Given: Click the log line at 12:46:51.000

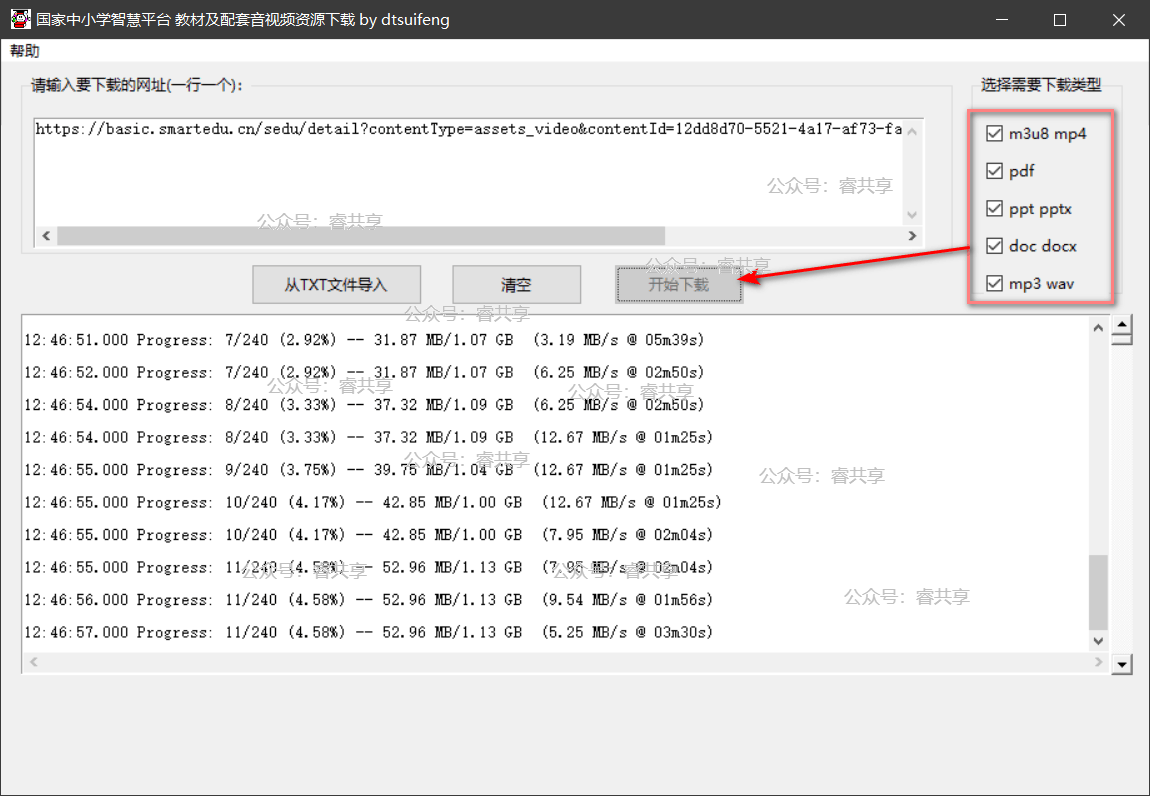Looking at the screenshot, I should [x=364, y=340].
